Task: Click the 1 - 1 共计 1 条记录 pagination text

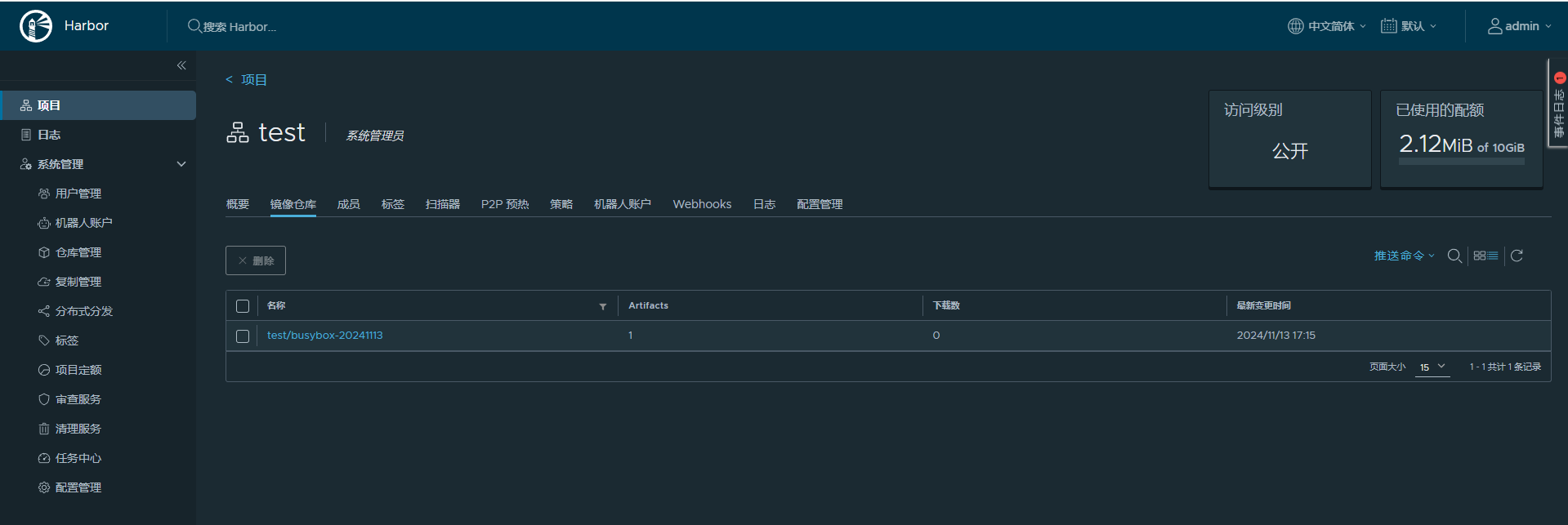Action: 1505,367
